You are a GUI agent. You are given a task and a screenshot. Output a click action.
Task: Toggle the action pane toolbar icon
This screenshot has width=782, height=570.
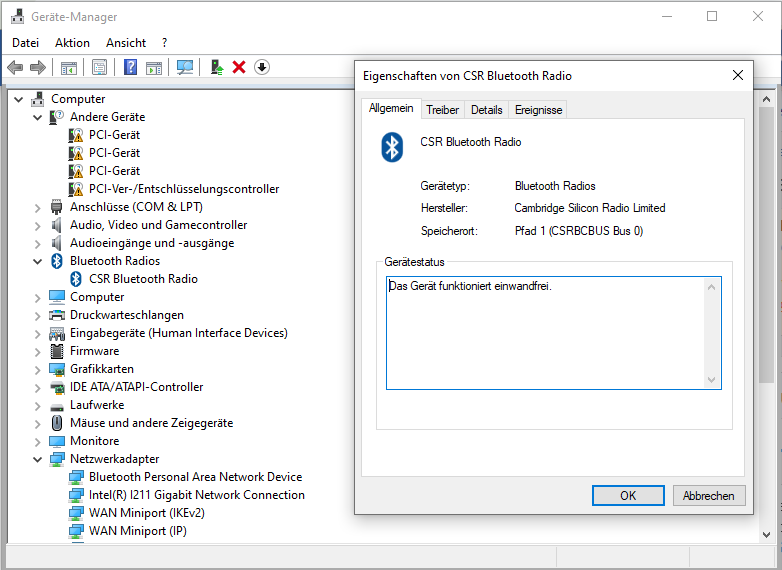tap(154, 67)
